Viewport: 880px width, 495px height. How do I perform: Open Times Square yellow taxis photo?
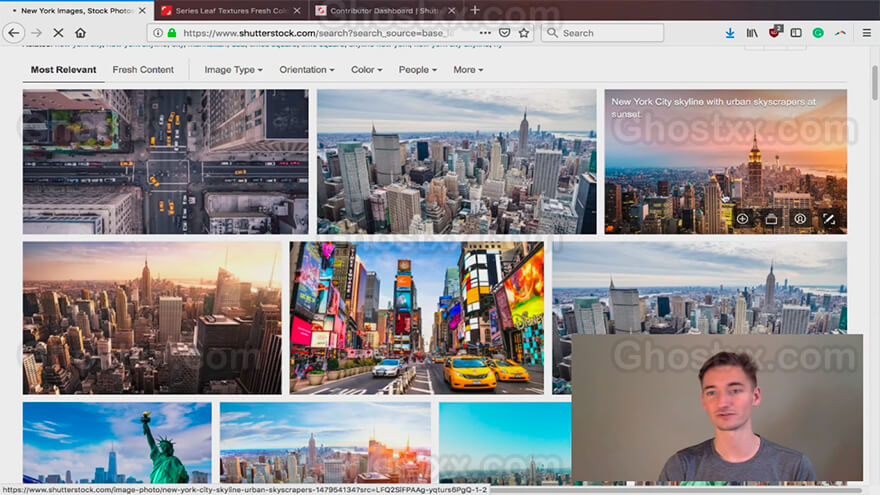click(416, 318)
